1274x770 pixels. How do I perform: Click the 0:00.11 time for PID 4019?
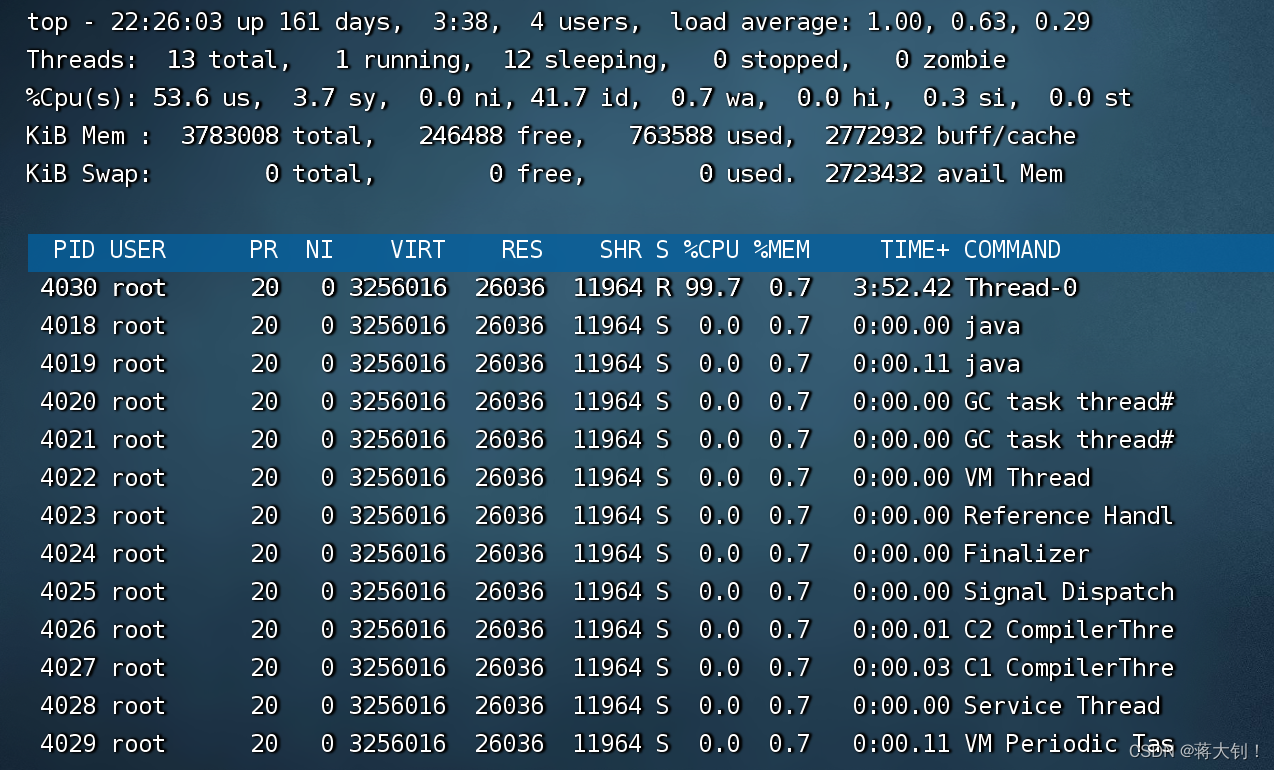pos(902,364)
